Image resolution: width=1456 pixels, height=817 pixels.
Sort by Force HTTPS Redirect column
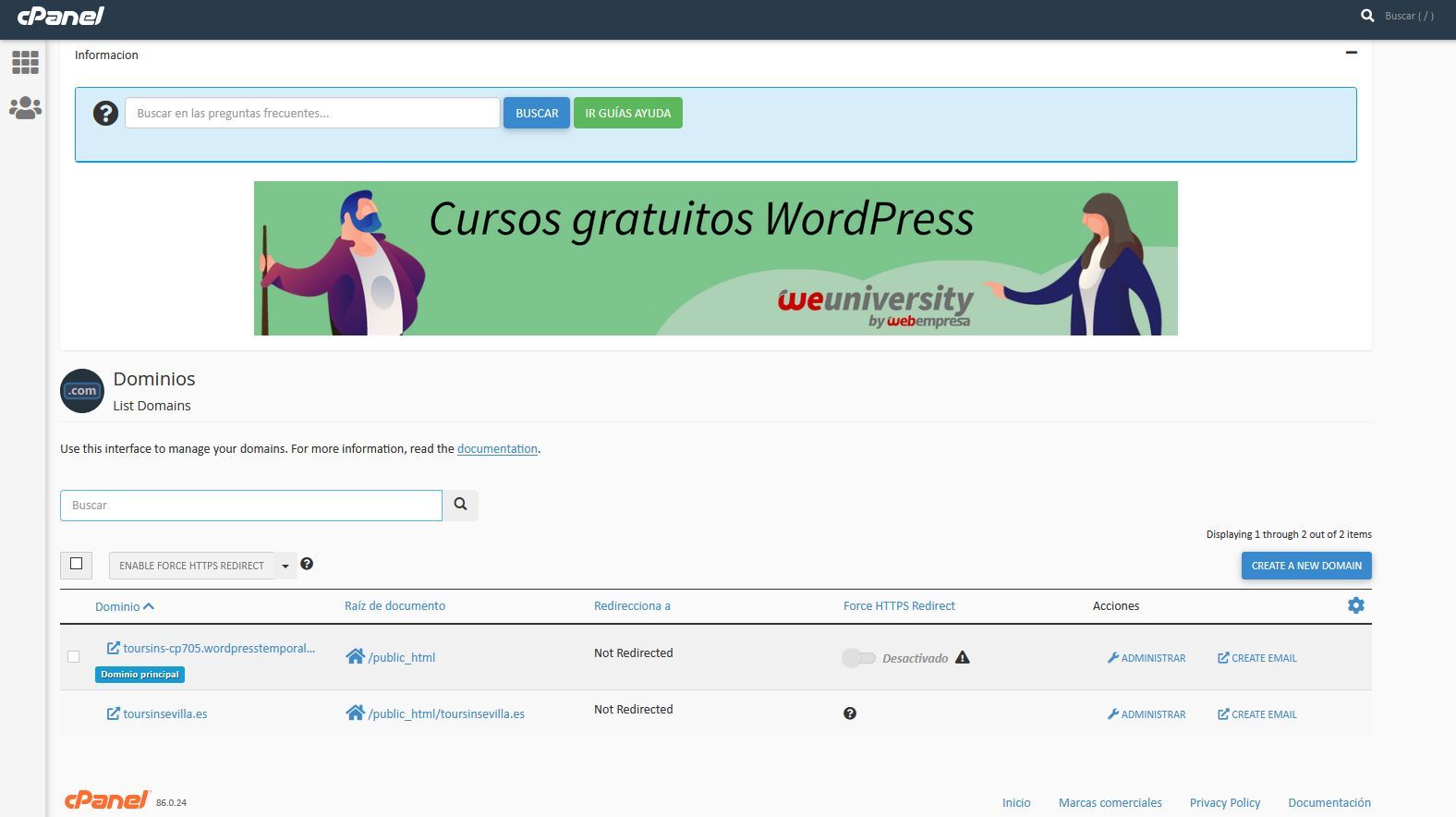tap(899, 606)
